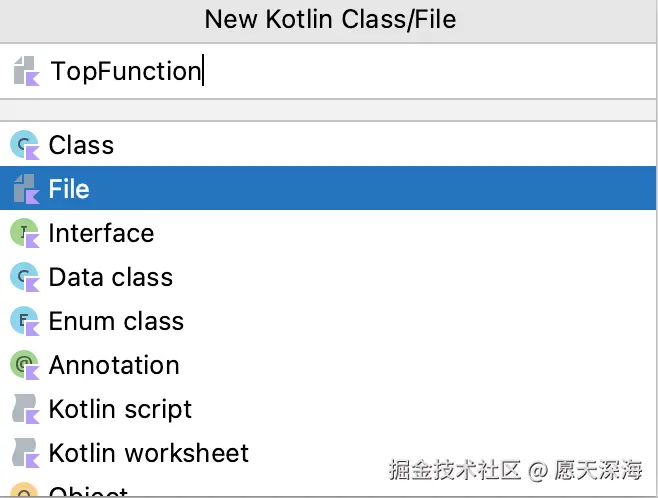Select the Class option

[x=81, y=146]
